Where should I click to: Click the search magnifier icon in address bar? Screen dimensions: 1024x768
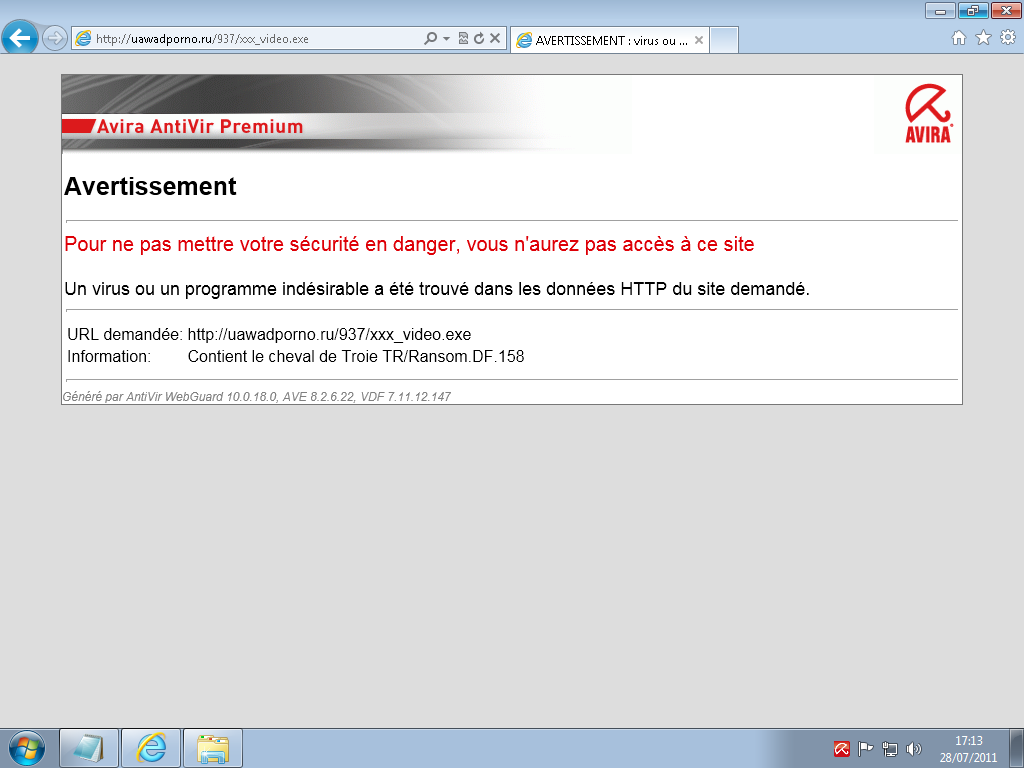[x=430, y=39]
